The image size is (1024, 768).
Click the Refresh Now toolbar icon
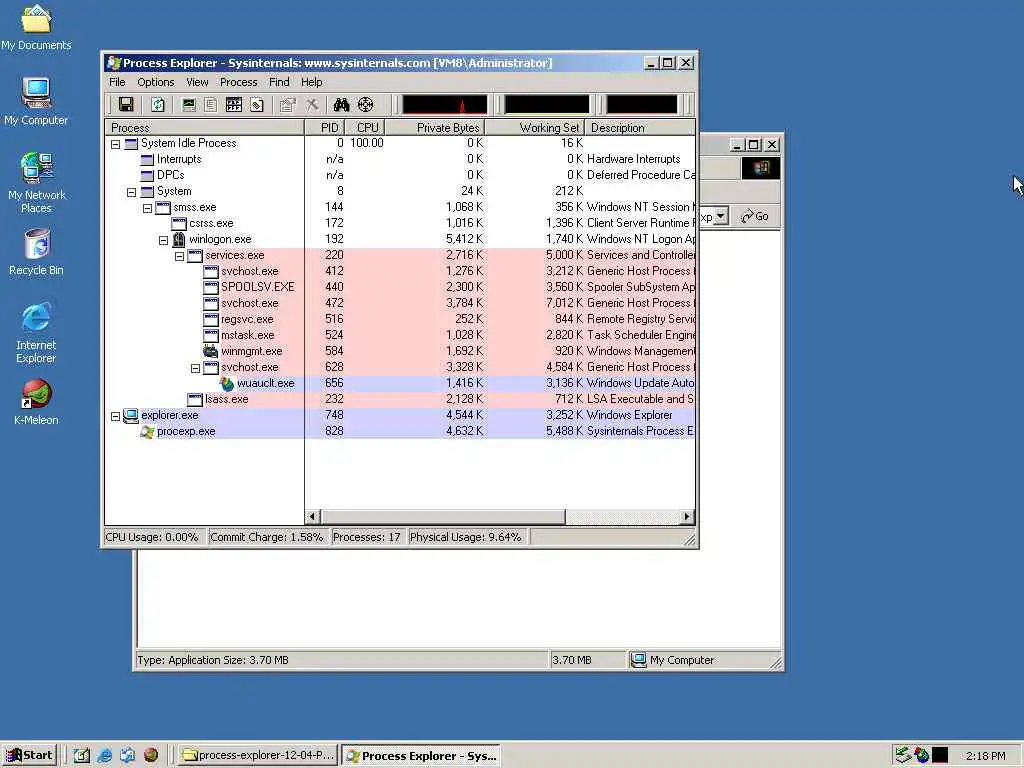(x=158, y=104)
